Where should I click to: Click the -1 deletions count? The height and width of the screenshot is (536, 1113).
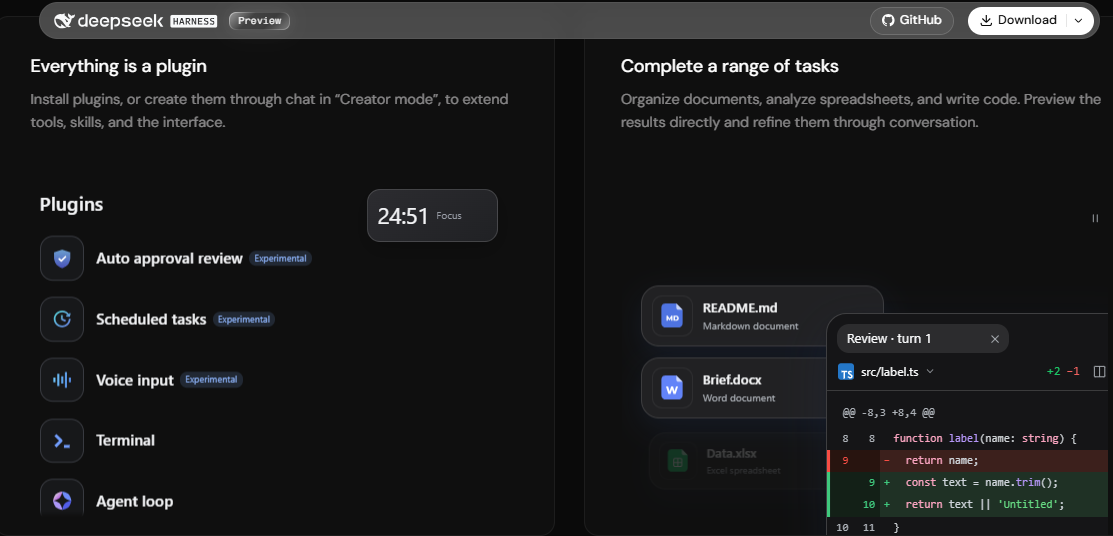point(1073,371)
